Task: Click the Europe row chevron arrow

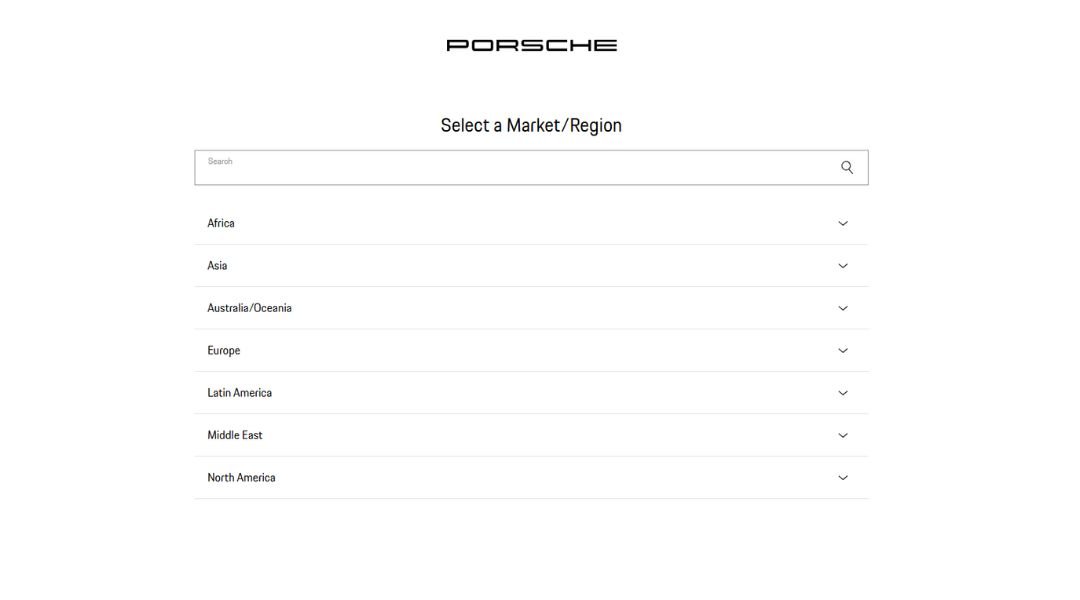Action: coord(843,351)
